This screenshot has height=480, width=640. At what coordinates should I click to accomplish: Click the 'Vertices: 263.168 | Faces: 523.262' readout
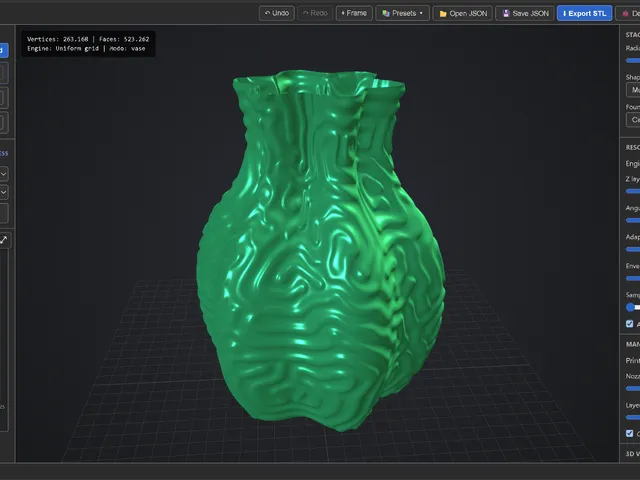pyautogui.click(x=88, y=39)
